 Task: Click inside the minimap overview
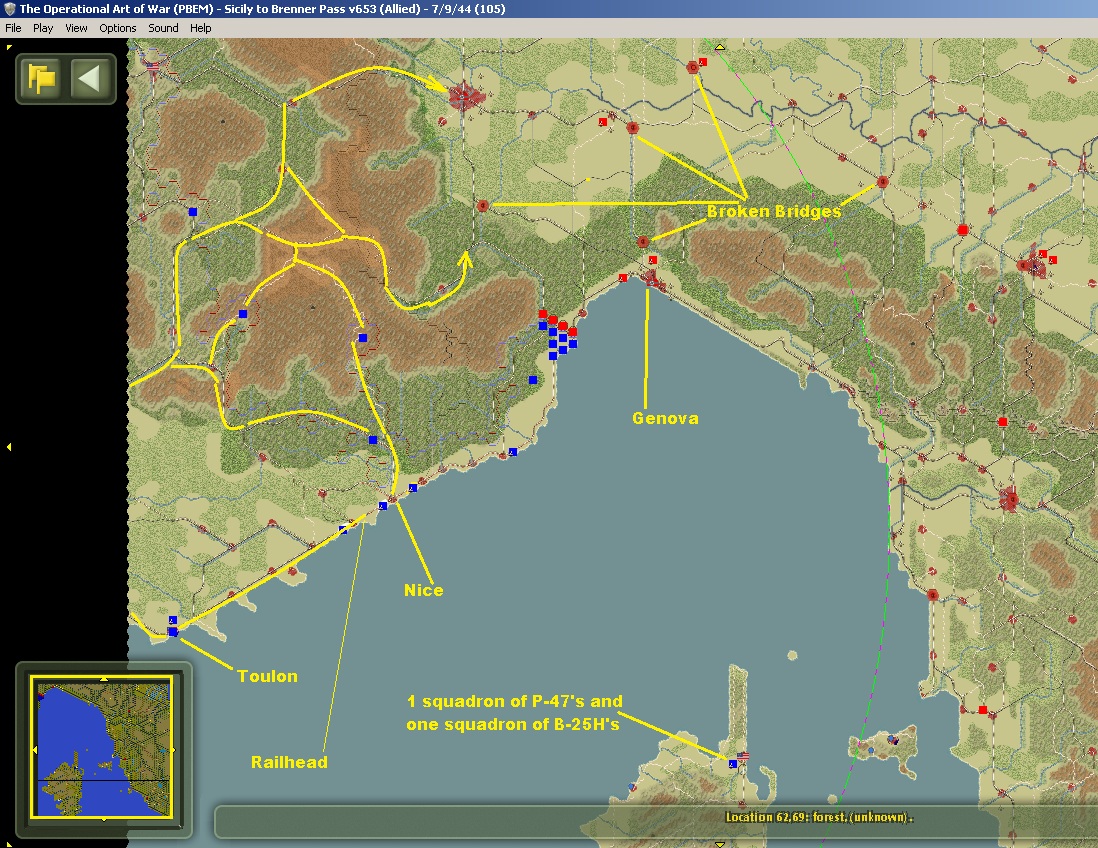click(x=104, y=748)
